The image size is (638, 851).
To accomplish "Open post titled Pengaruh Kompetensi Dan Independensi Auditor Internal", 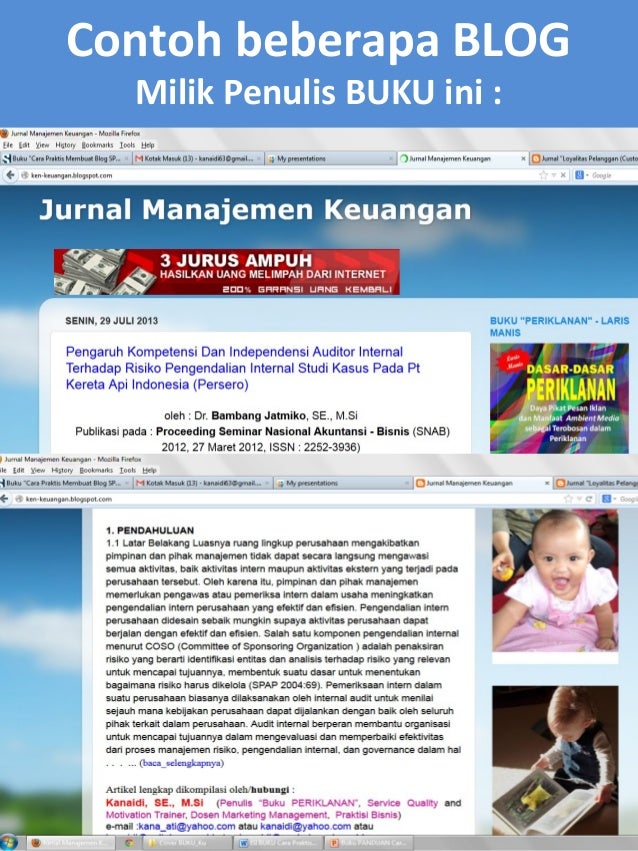I will coord(243,368).
